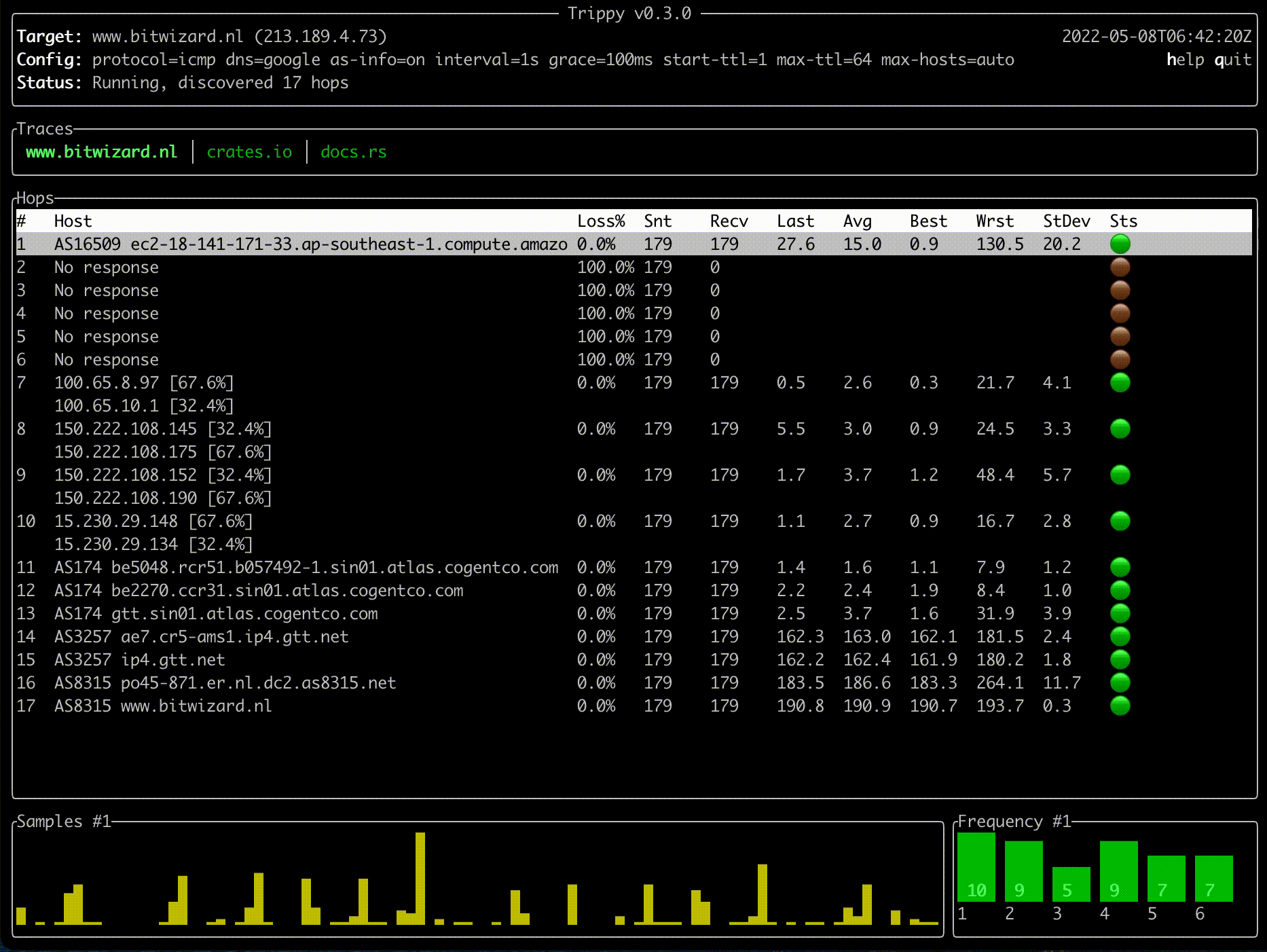Click brown status icon for hop 4

coord(1120,313)
